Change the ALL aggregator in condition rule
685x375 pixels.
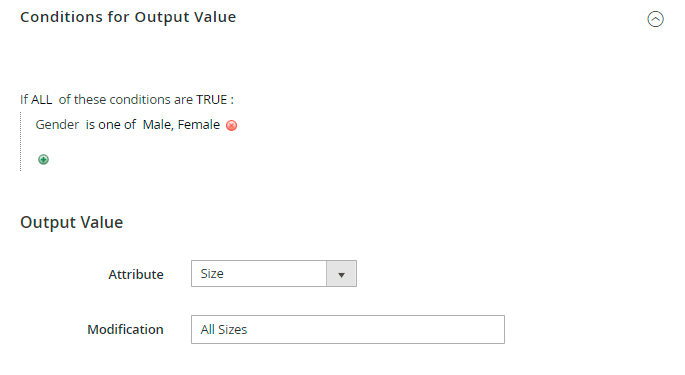pos(42,100)
